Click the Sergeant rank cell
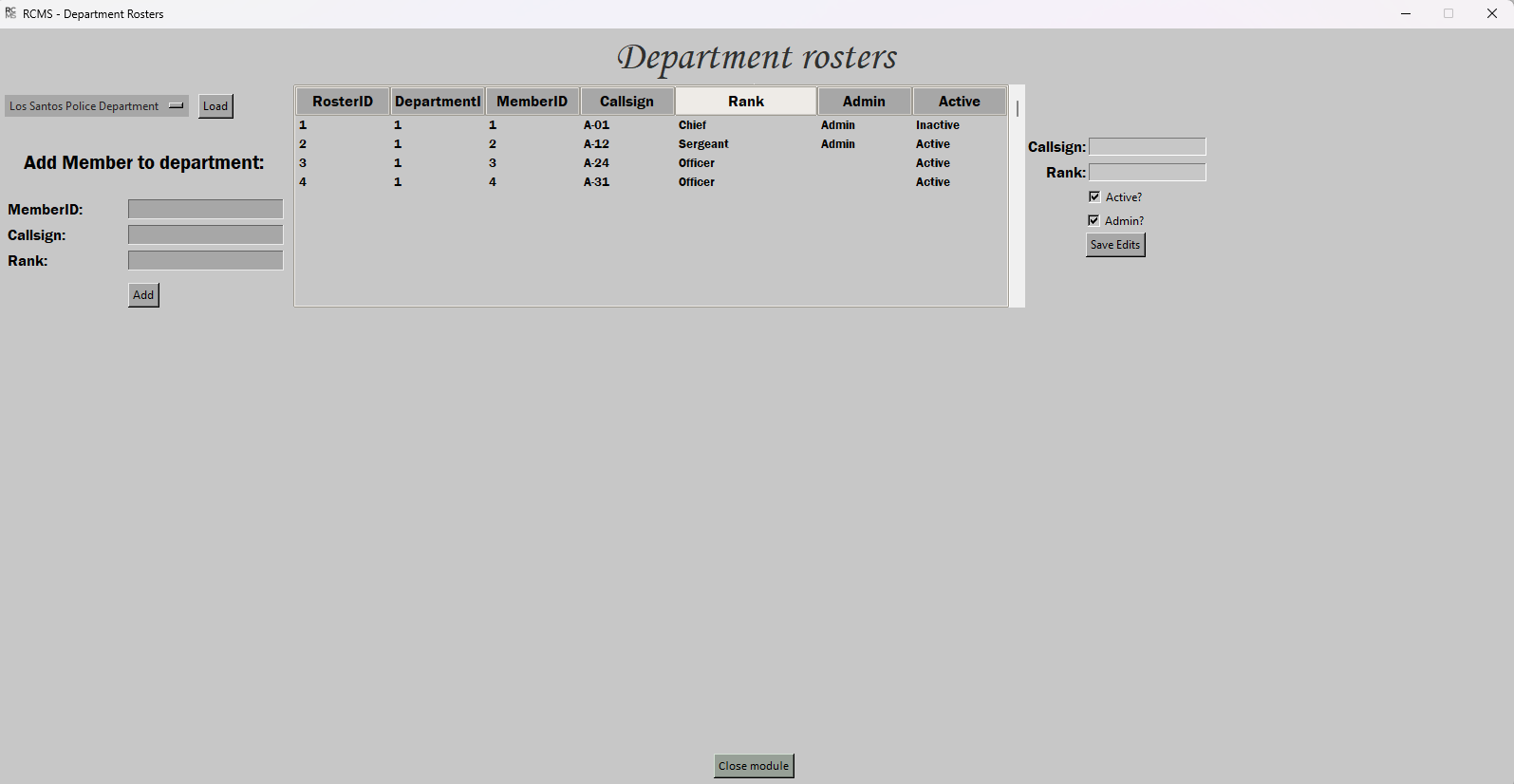Screen dimensions: 1514x784 pos(703,144)
